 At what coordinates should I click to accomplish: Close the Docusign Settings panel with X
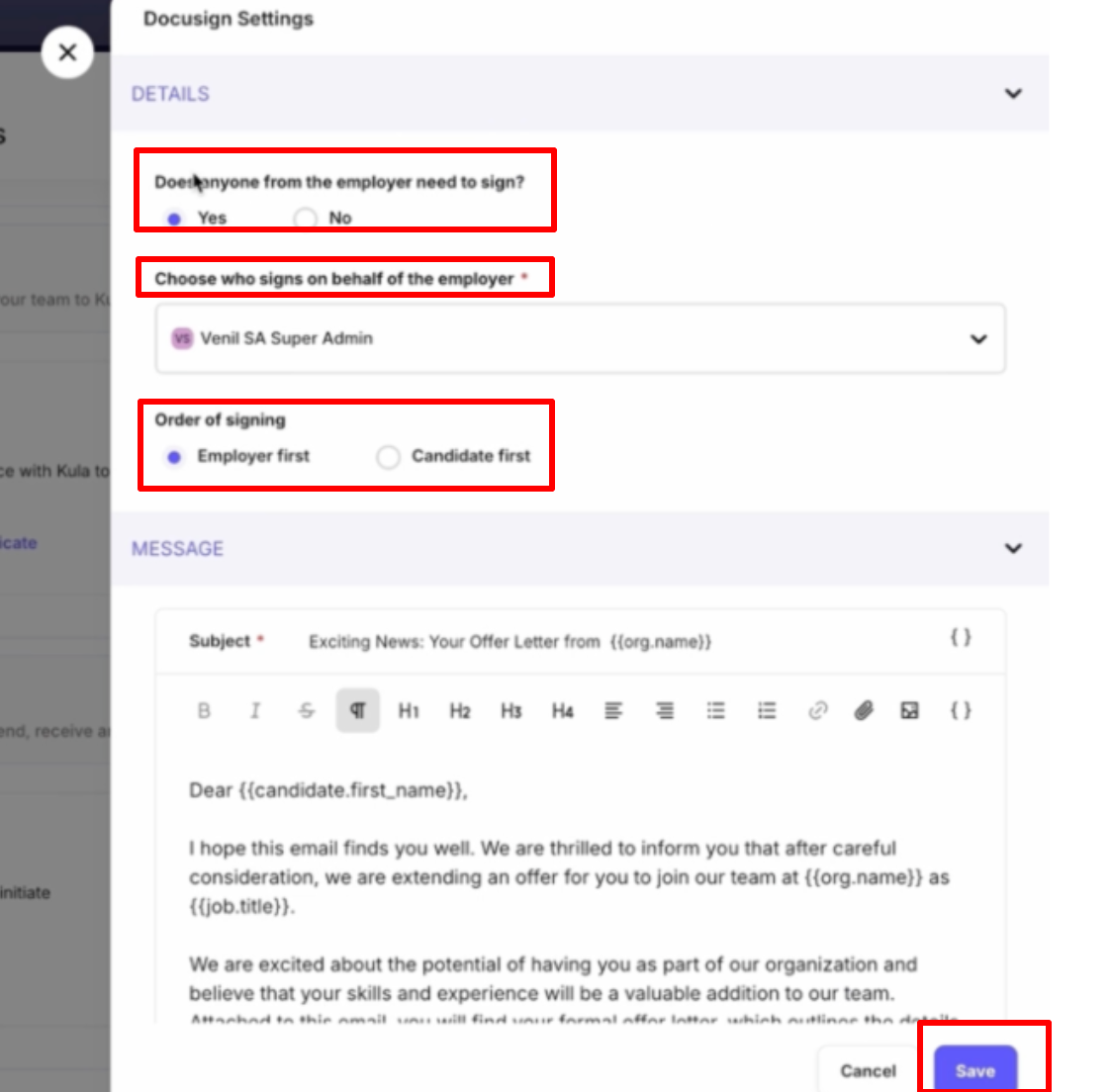click(67, 52)
